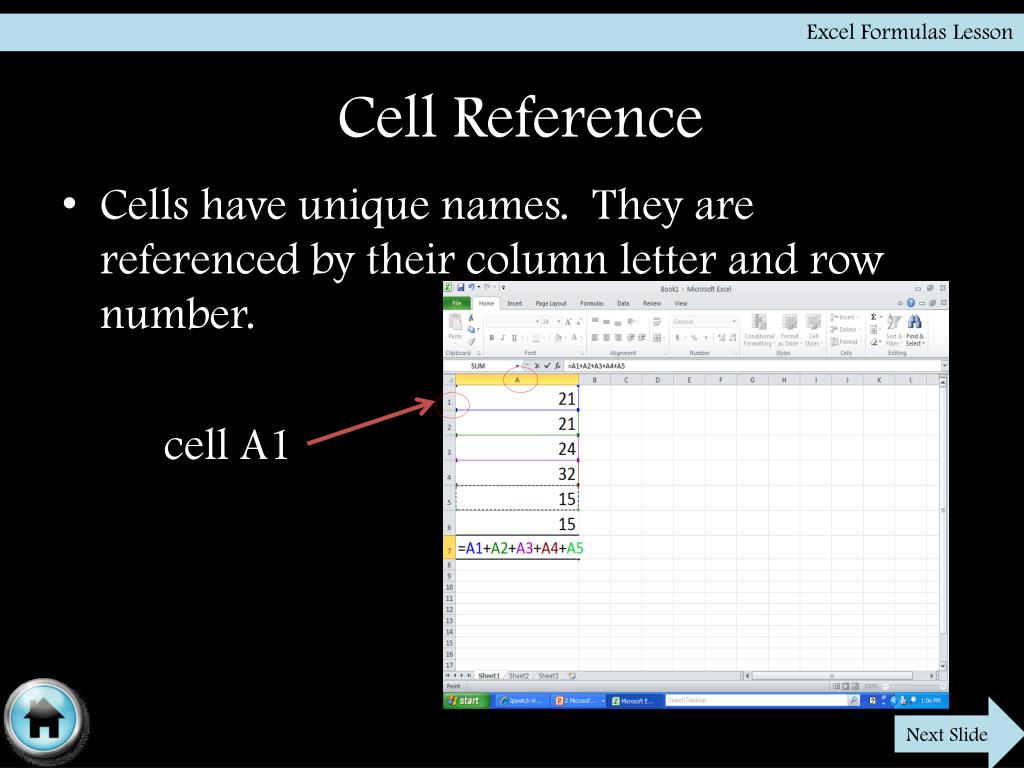Click formula bar text =A1+A2+A3+A4+A5
Viewport: 1024px width, 768px height.
(x=596, y=366)
